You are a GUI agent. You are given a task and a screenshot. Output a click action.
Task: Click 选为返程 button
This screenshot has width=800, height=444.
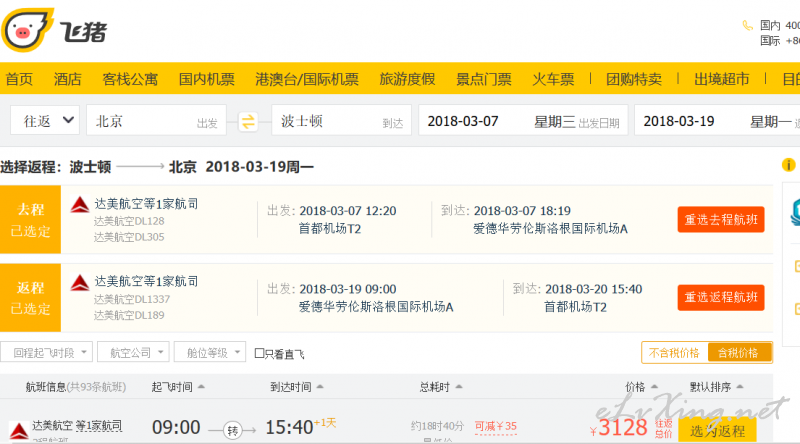click(x=717, y=431)
